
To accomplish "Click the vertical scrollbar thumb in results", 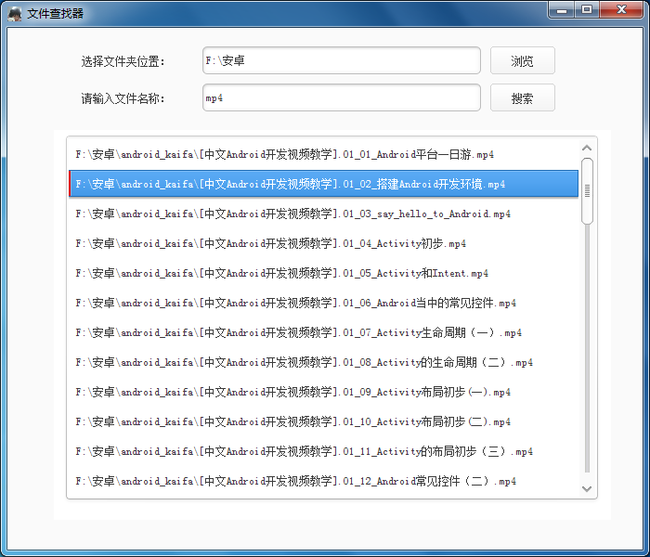I will pos(587,191).
